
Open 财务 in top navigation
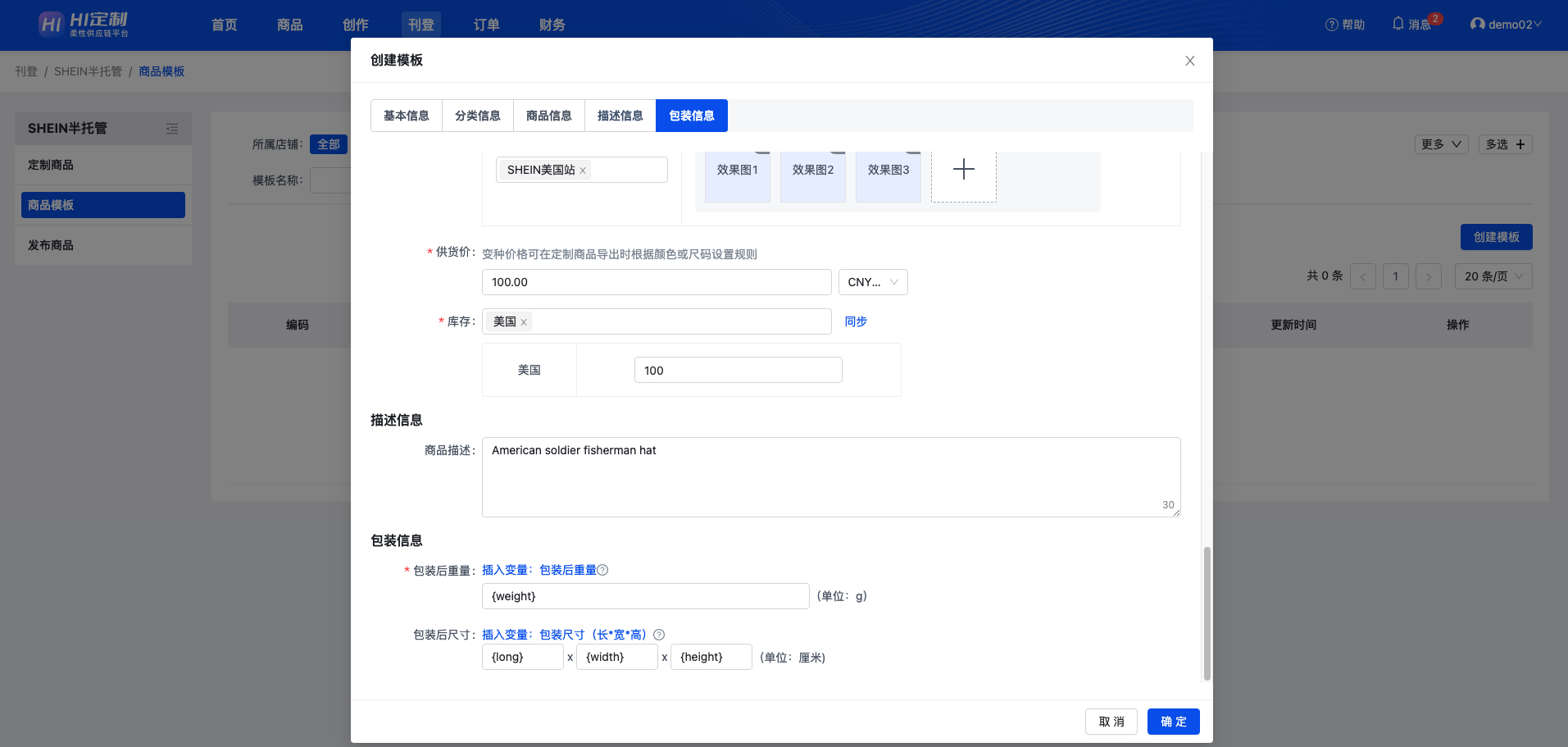coord(552,25)
